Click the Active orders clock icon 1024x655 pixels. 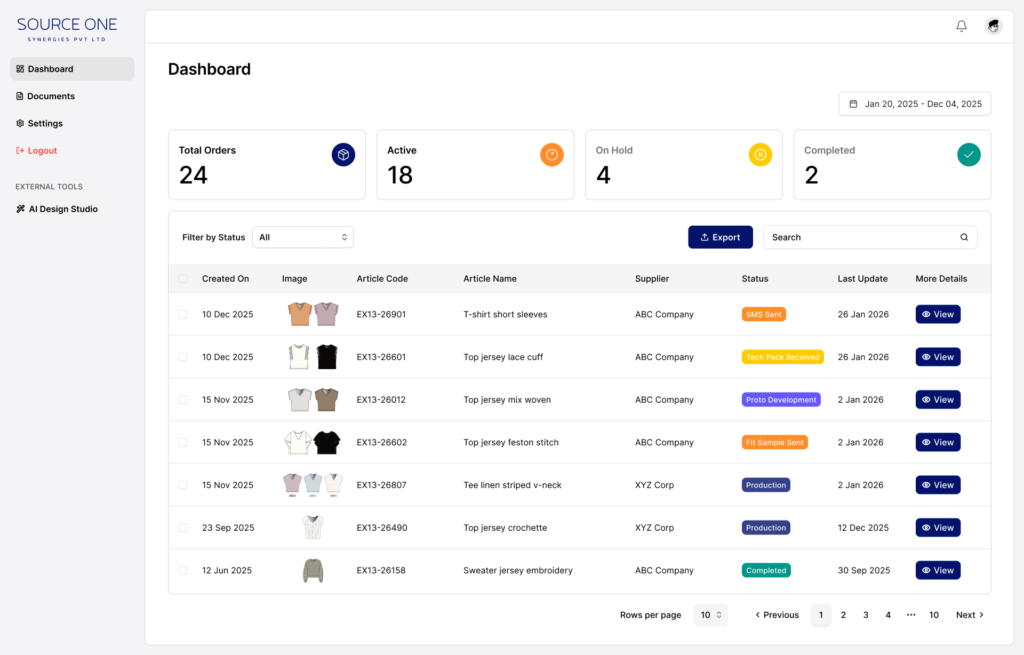point(552,155)
